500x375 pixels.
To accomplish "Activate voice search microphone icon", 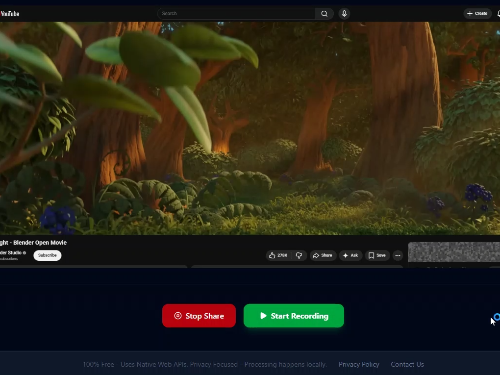I will point(344,14).
